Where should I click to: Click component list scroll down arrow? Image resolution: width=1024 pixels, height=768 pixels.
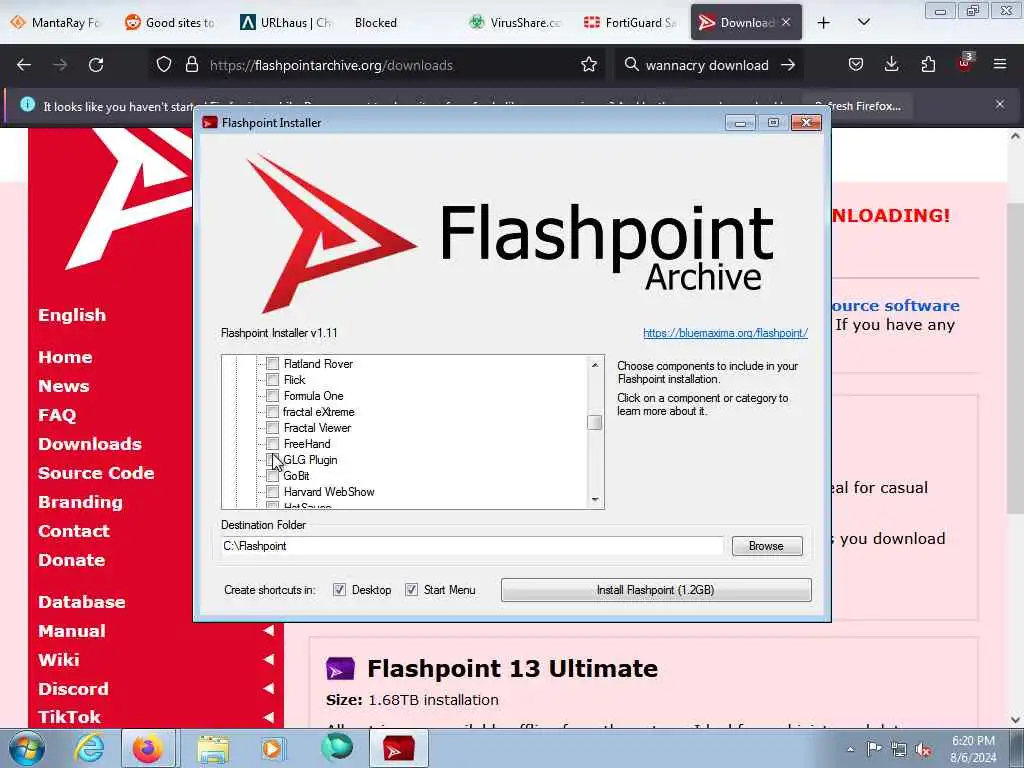[594, 500]
